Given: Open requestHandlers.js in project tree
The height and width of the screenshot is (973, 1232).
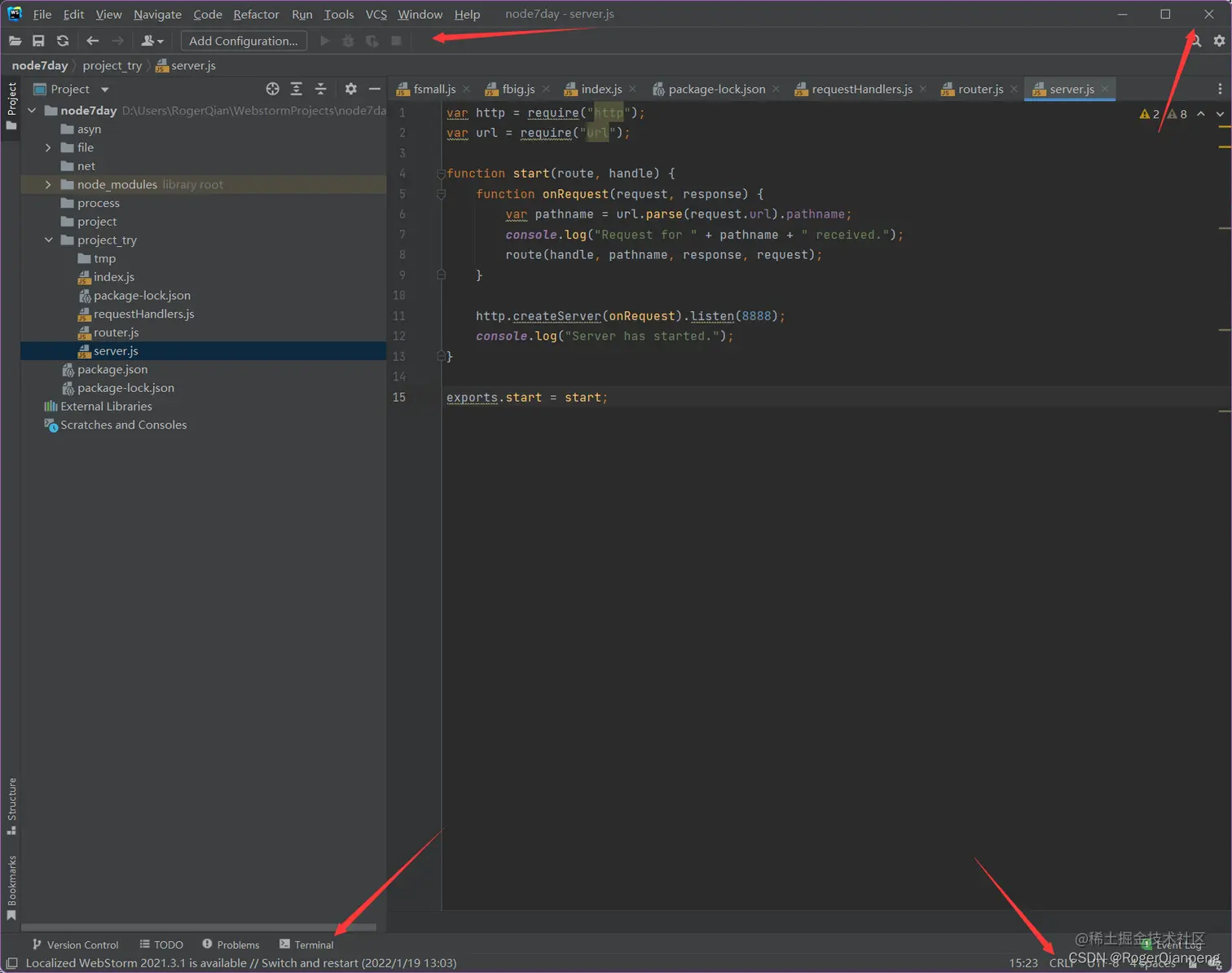Looking at the screenshot, I should pyautogui.click(x=143, y=314).
